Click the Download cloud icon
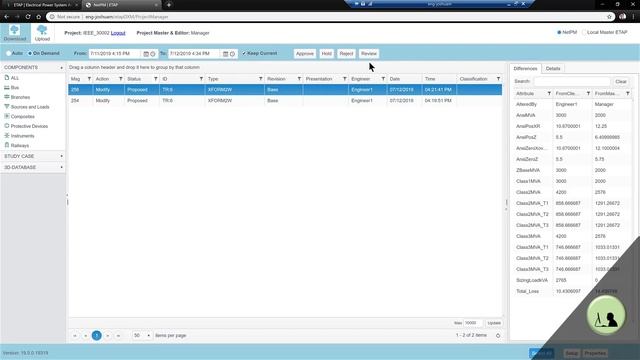 coord(15,30)
